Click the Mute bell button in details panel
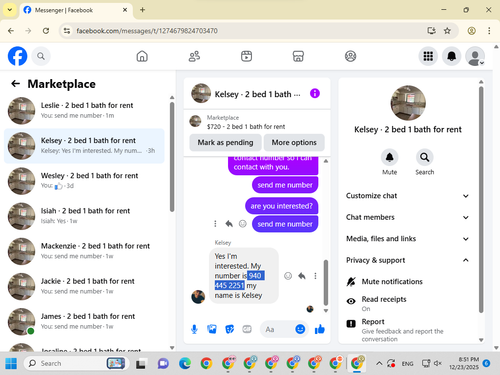Image resolution: width=500 pixels, height=375 pixels. (389, 157)
